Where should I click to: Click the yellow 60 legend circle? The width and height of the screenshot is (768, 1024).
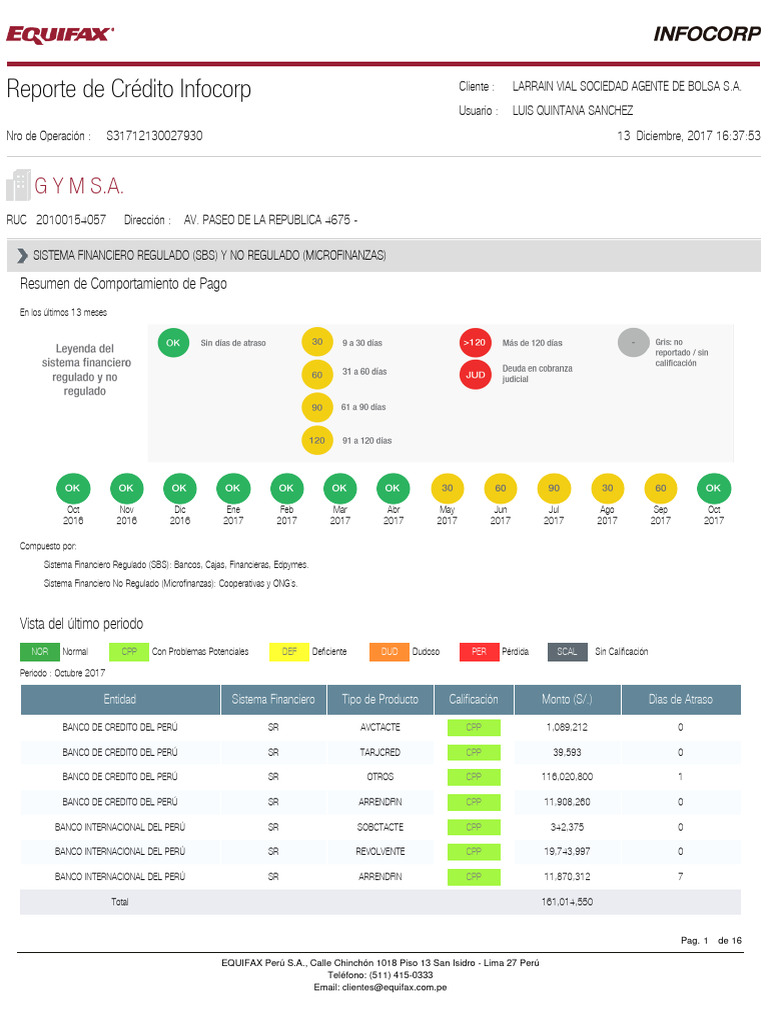pyautogui.click(x=317, y=375)
